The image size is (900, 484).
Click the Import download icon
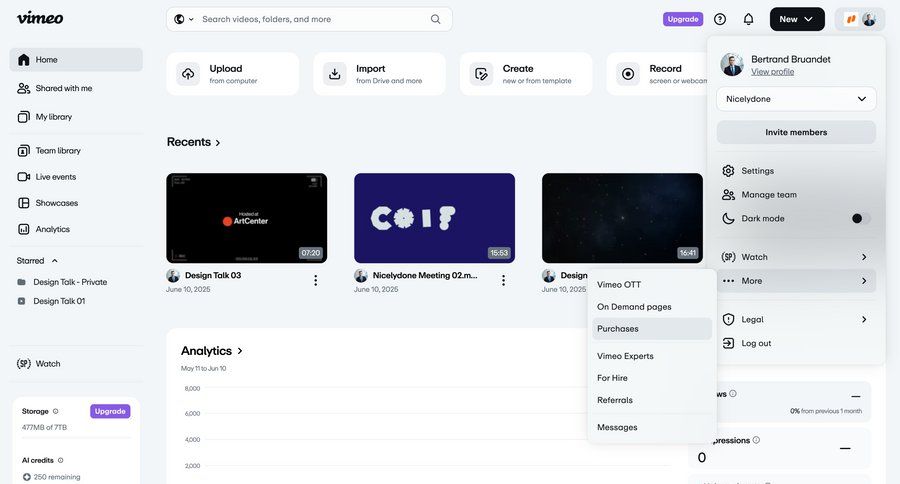click(x=335, y=74)
